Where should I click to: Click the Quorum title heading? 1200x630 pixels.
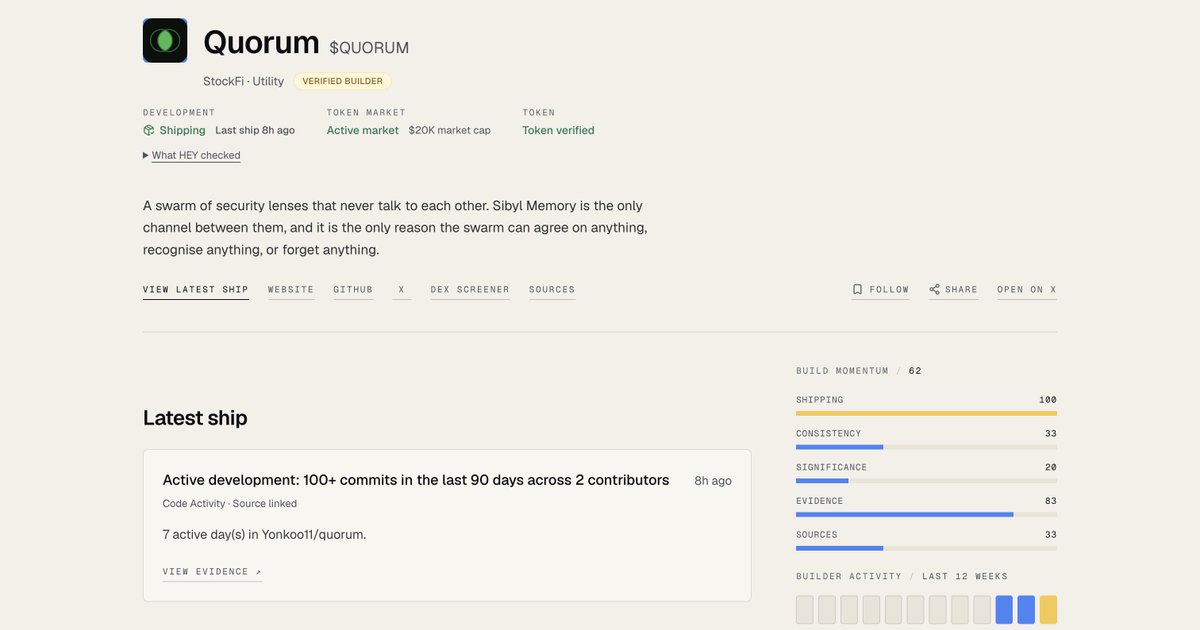(x=261, y=42)
